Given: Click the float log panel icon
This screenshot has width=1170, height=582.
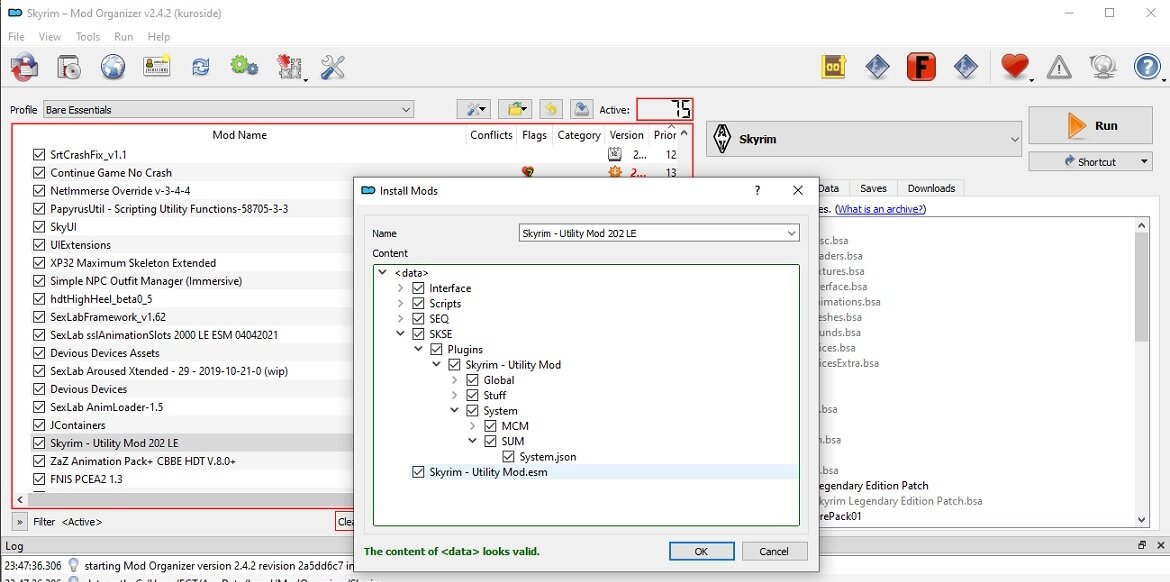Looking at the screenshot, I should (x=1142, y=546).
